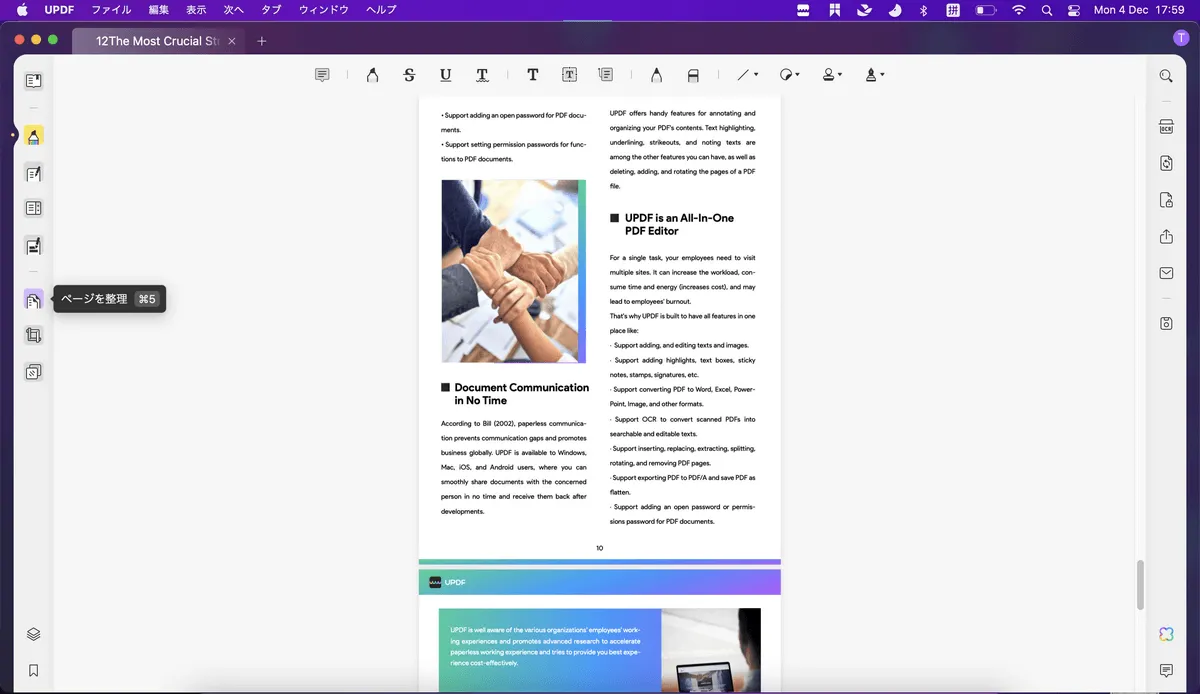Open the Apple menu
This screenshot has width=1200, height=694.
[21, 10]
